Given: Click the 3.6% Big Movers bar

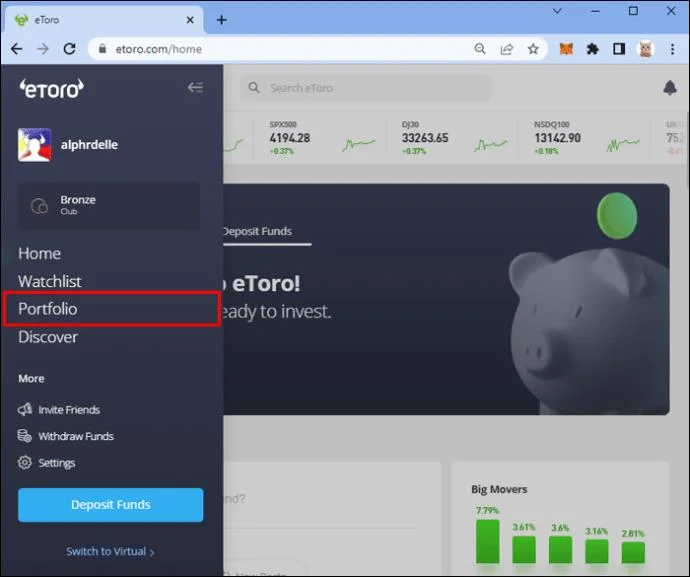Looking at the screenshot, I should click(560, 550).
